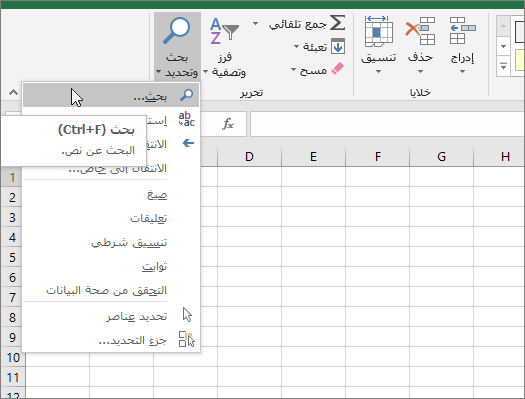525x399 pixels.
Task: Click the إدراج insert cells icon
Action: coord(462,31)
